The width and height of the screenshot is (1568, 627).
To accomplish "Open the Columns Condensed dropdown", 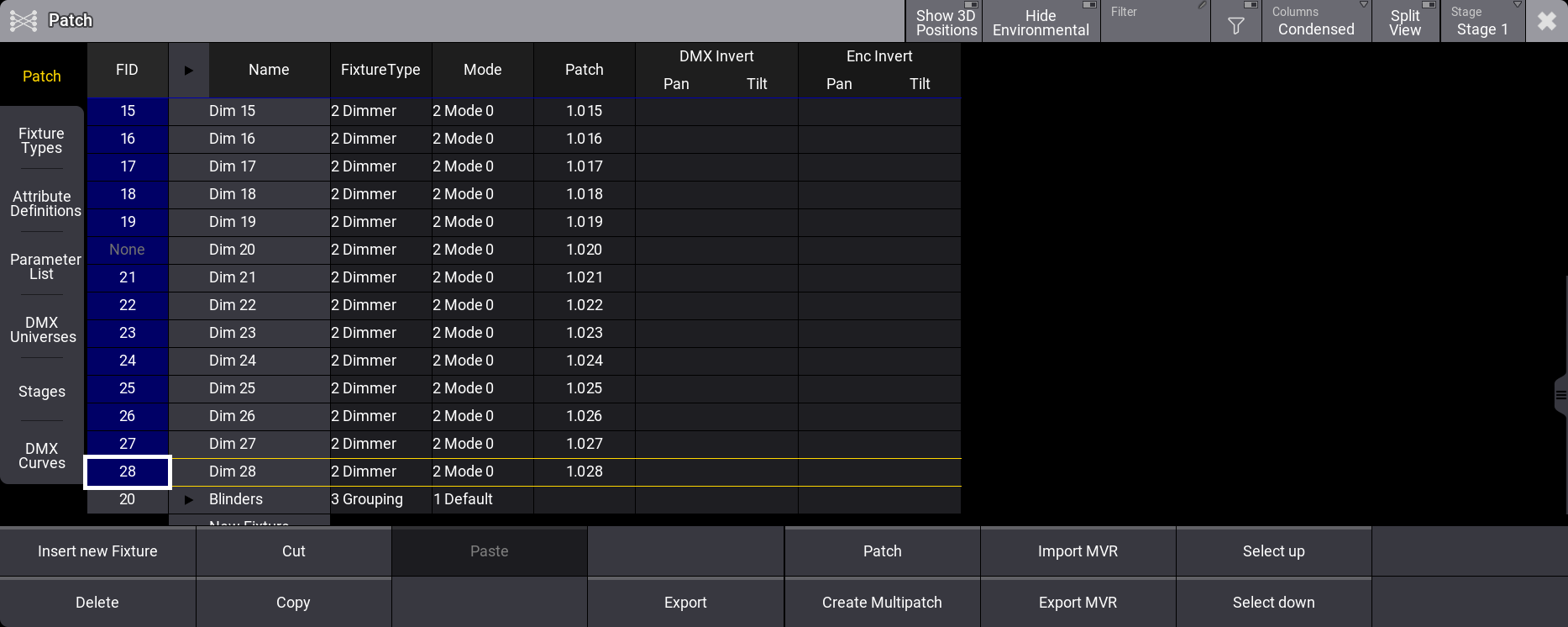I will pyautogui.click(x=1315, y=22).
